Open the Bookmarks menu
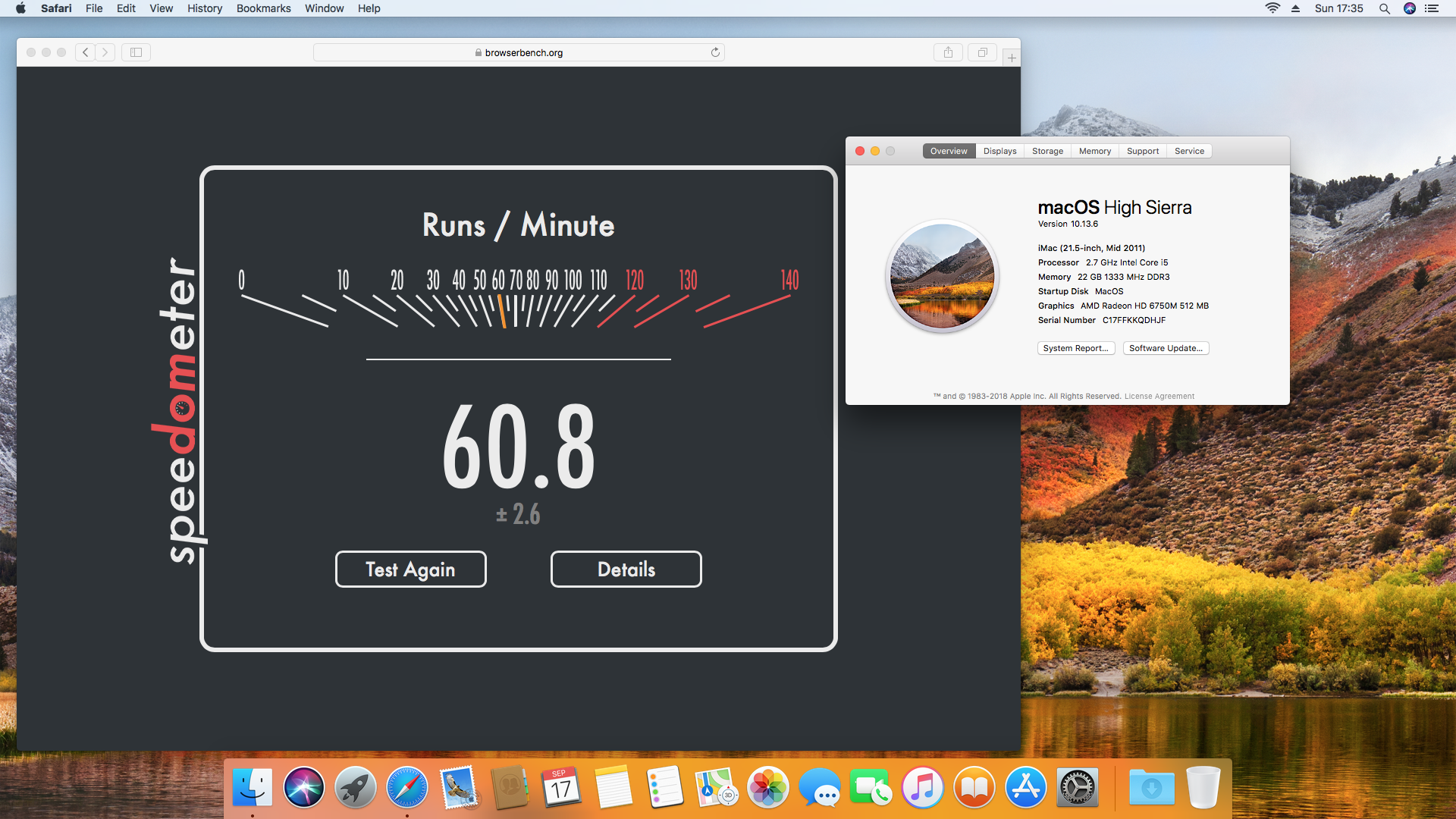 coord(263,8)
